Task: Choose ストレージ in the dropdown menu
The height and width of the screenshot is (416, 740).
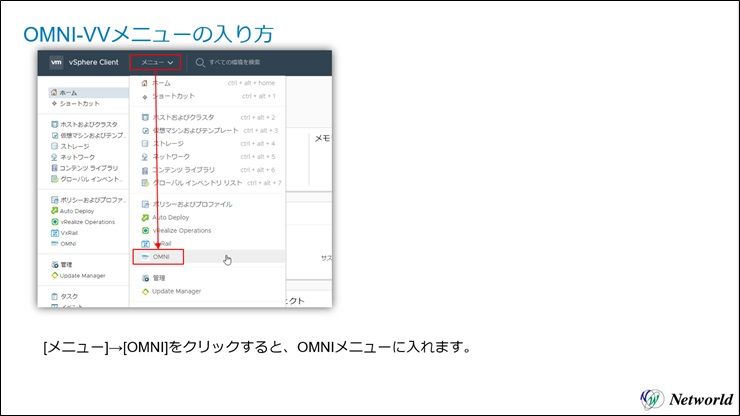Action: pyautogui.click(x=208, y=144)
